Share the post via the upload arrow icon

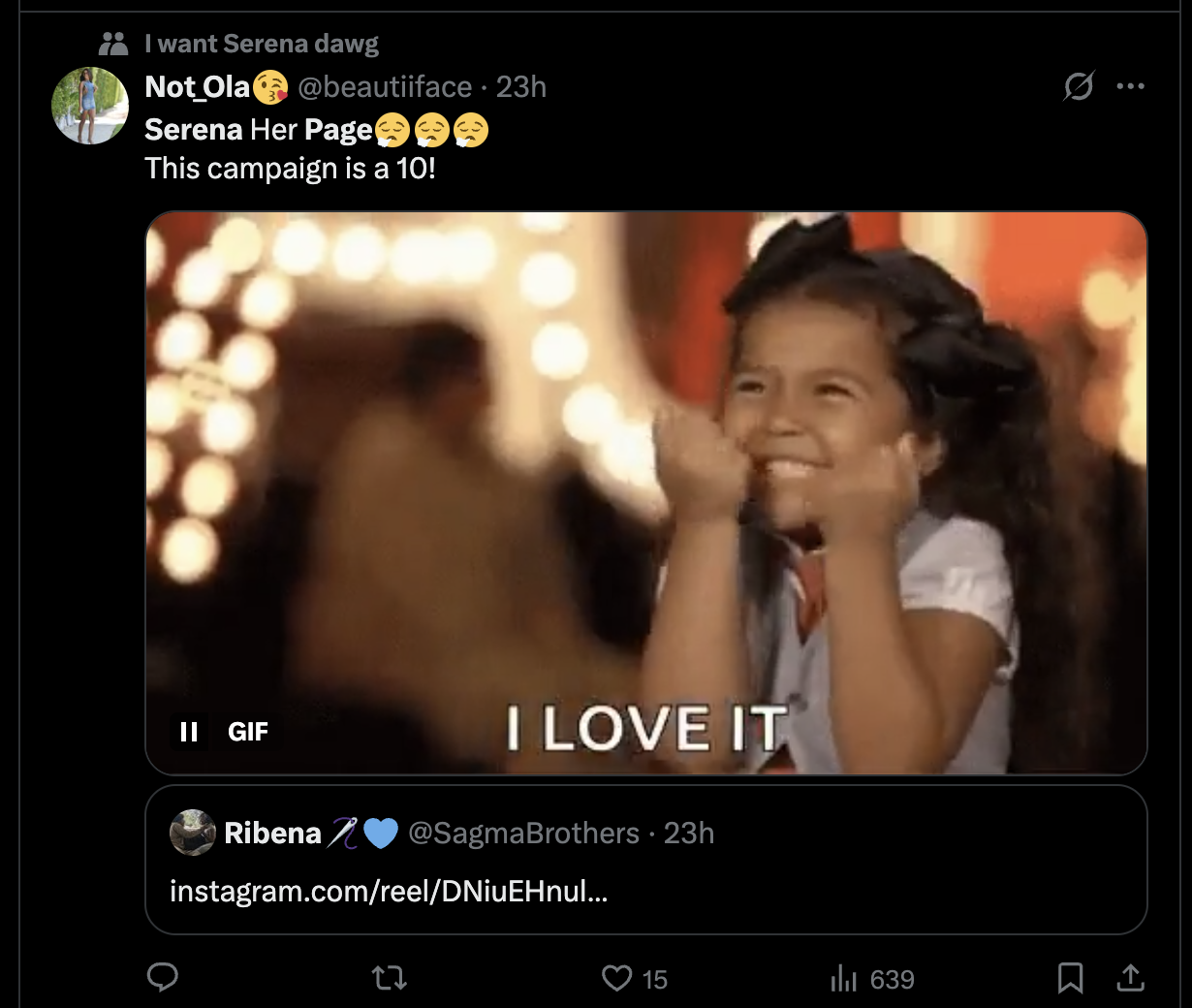click(x=1130, y=978)
